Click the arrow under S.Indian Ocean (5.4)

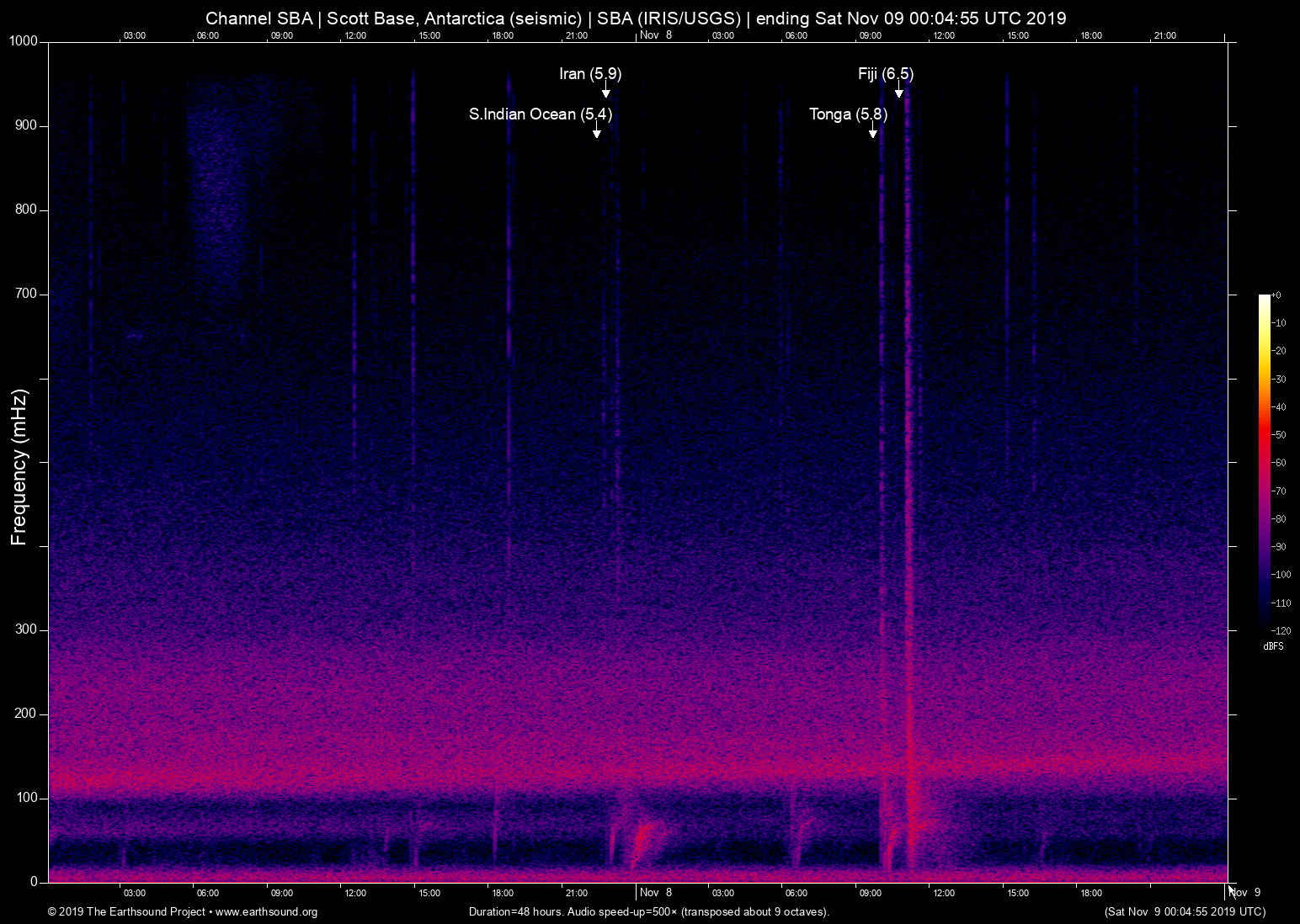(x=596, y=130)
